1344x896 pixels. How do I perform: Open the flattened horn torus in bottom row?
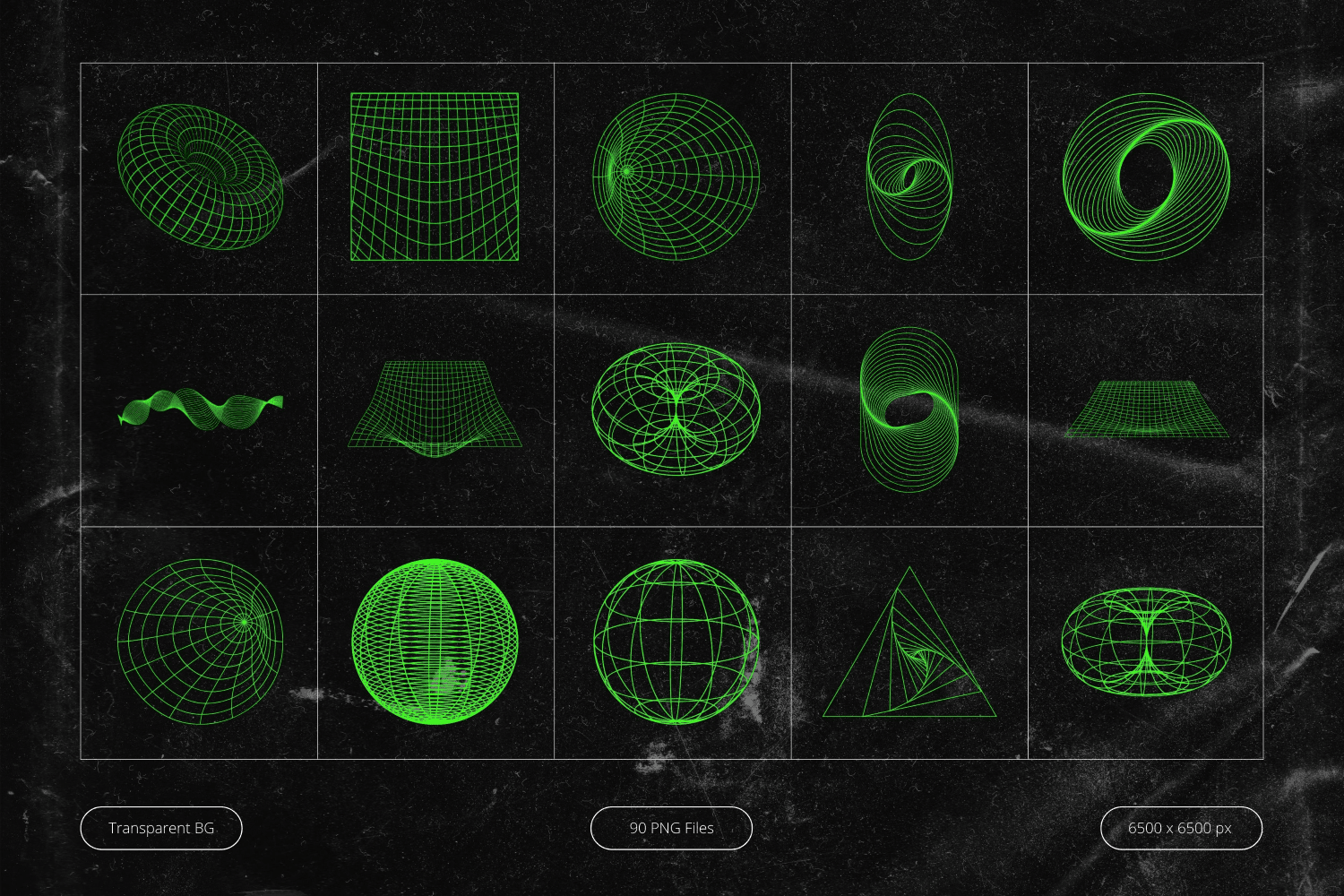tap(1146, 642)
